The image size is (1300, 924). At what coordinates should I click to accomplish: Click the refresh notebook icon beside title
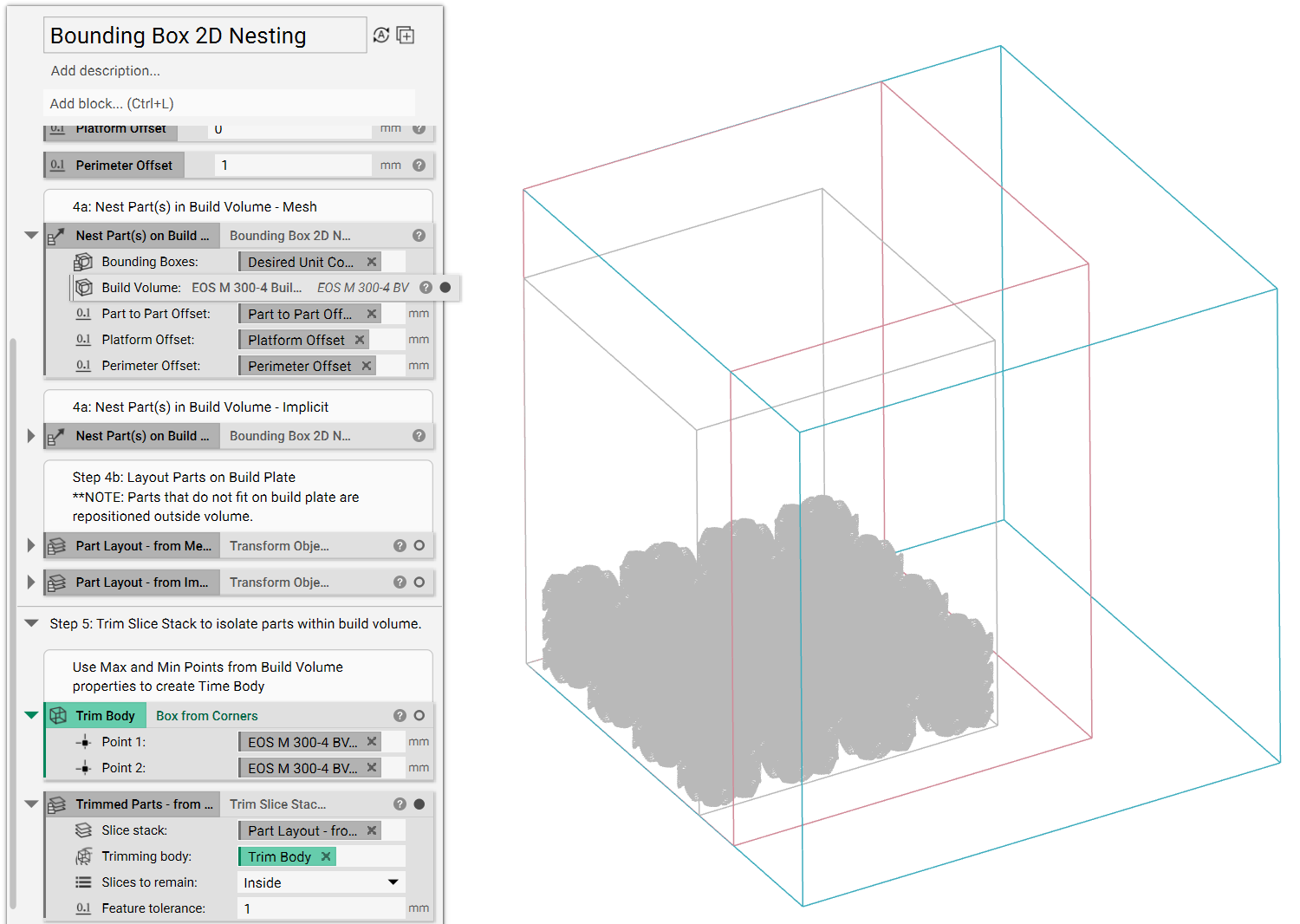coord(381,35)
